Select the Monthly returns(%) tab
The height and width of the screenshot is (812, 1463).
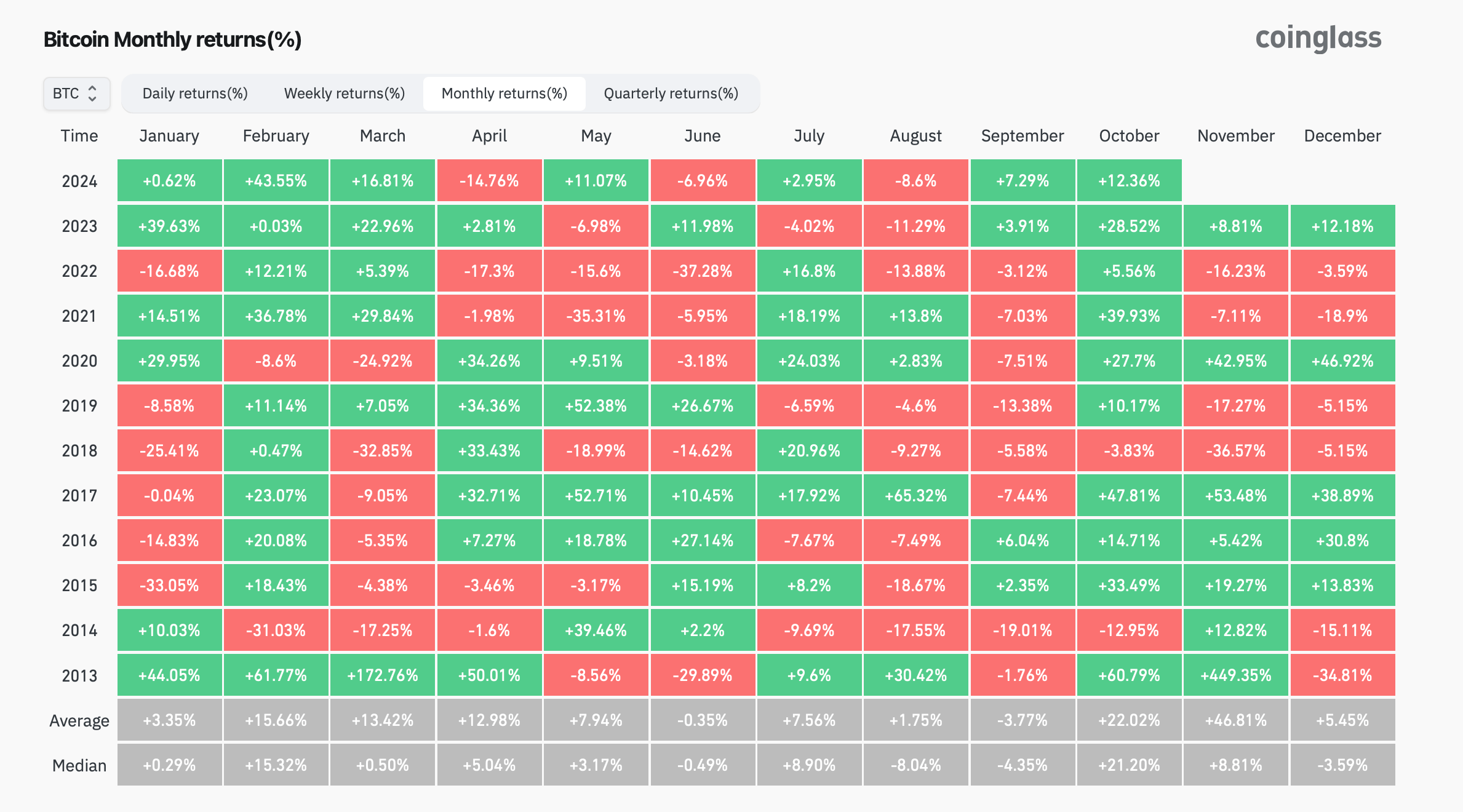pyautogui.click(x=504, y=94)
